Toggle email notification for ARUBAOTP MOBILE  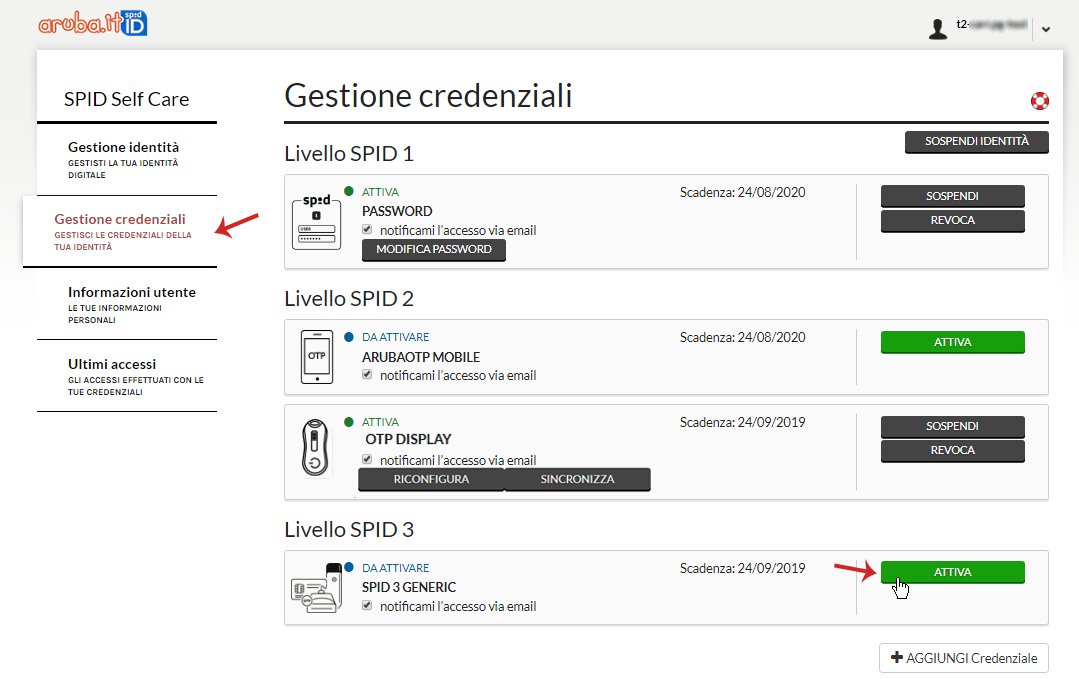pyautogui.click(x=368, y=375)
